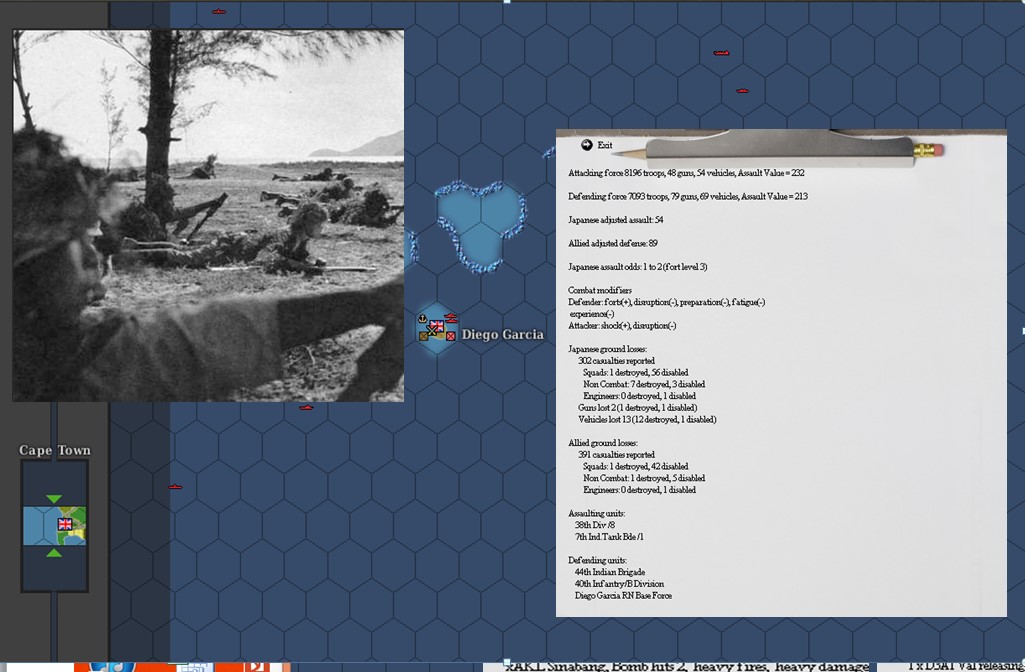The width and height of the screenshot is (1025, 672).
Task: Click the red enemy unit box in the Diego Garcia hex
Action: tap(451, 335)
